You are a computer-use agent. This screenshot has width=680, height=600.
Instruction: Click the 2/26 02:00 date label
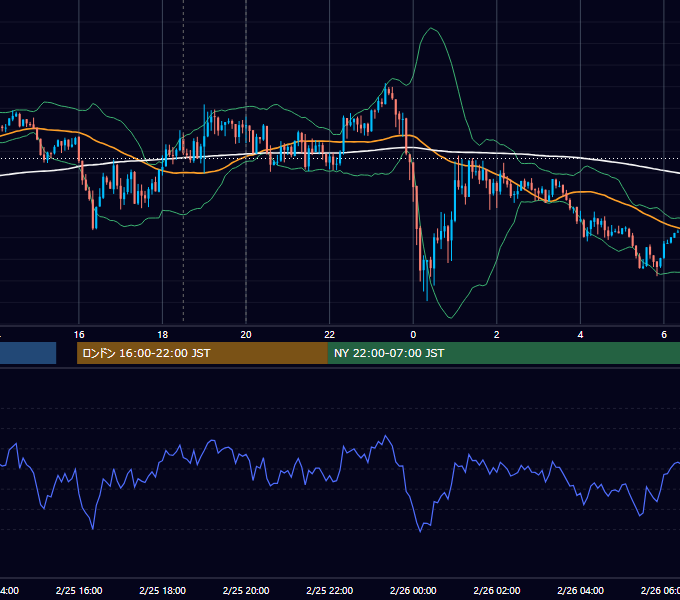click(497, 590)
